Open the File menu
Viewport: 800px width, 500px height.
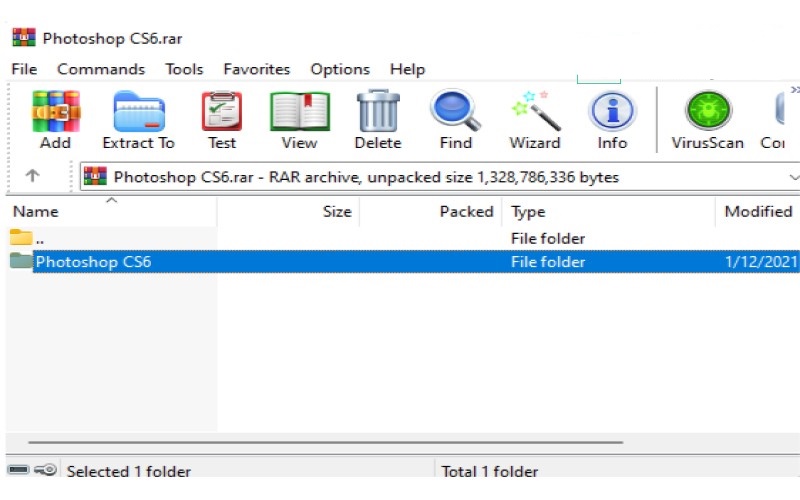tap(24, 69)
